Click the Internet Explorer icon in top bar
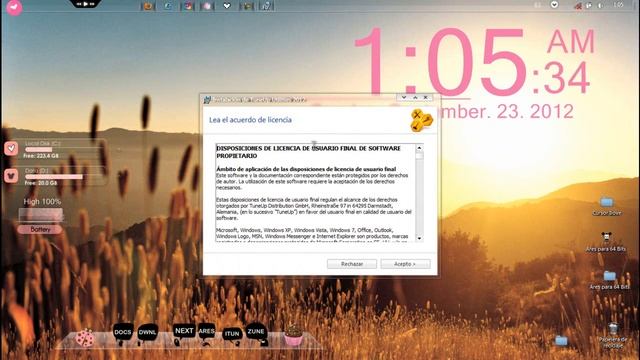640x360 pixels. pyautogui.click(x=168, y=6)
